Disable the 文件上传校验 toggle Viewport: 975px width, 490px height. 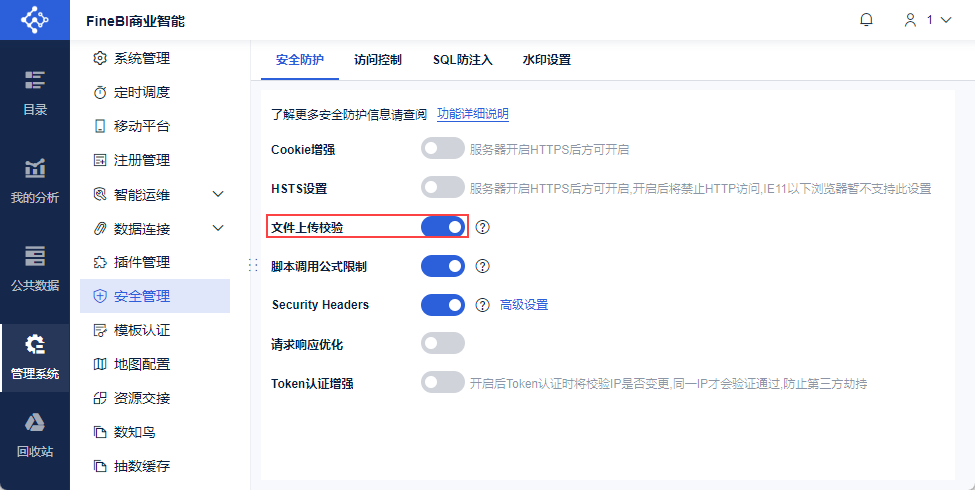point(443,227)
